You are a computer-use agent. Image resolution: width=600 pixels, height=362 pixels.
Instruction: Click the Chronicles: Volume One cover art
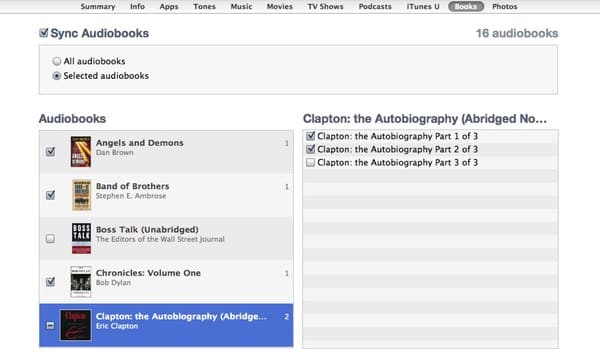point(81,282)
